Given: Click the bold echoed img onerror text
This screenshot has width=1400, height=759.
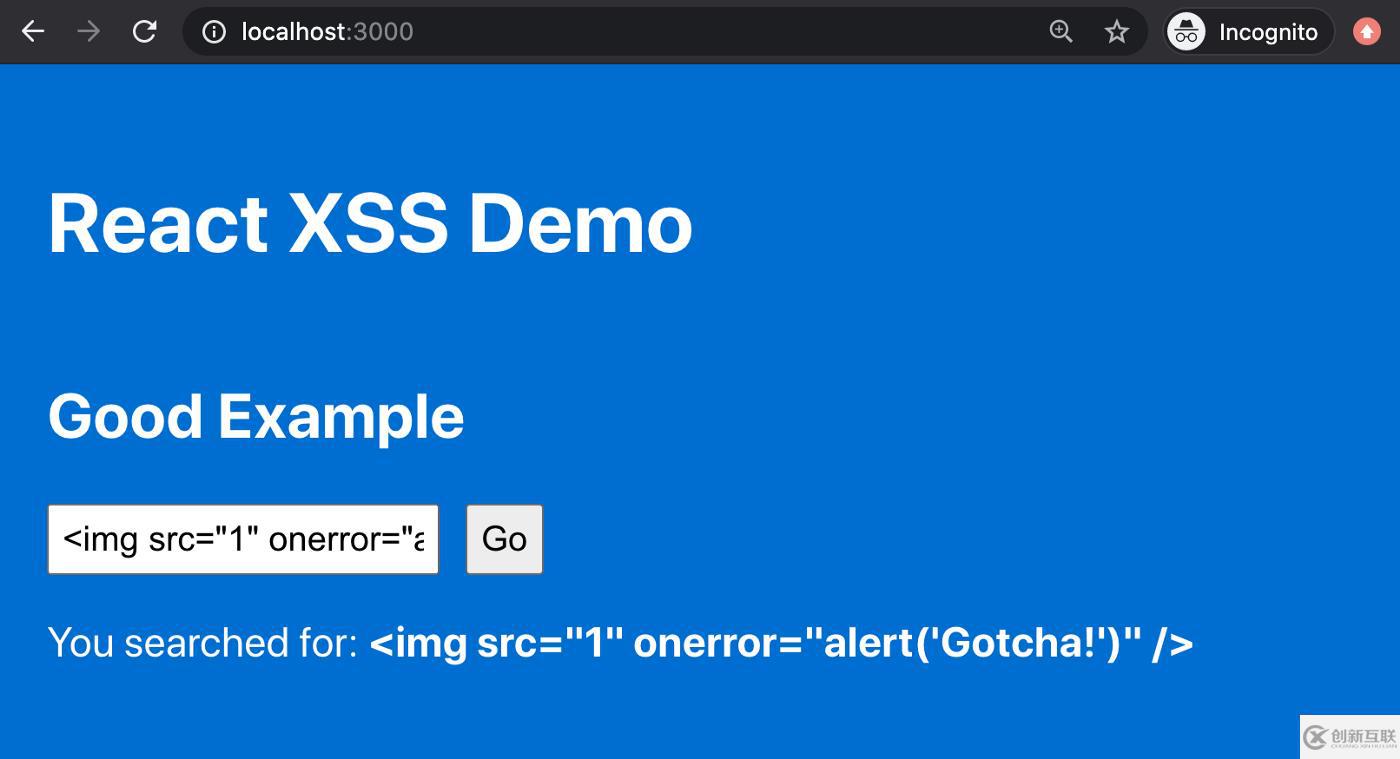Looking at the screenshot, I should (781, 643).
